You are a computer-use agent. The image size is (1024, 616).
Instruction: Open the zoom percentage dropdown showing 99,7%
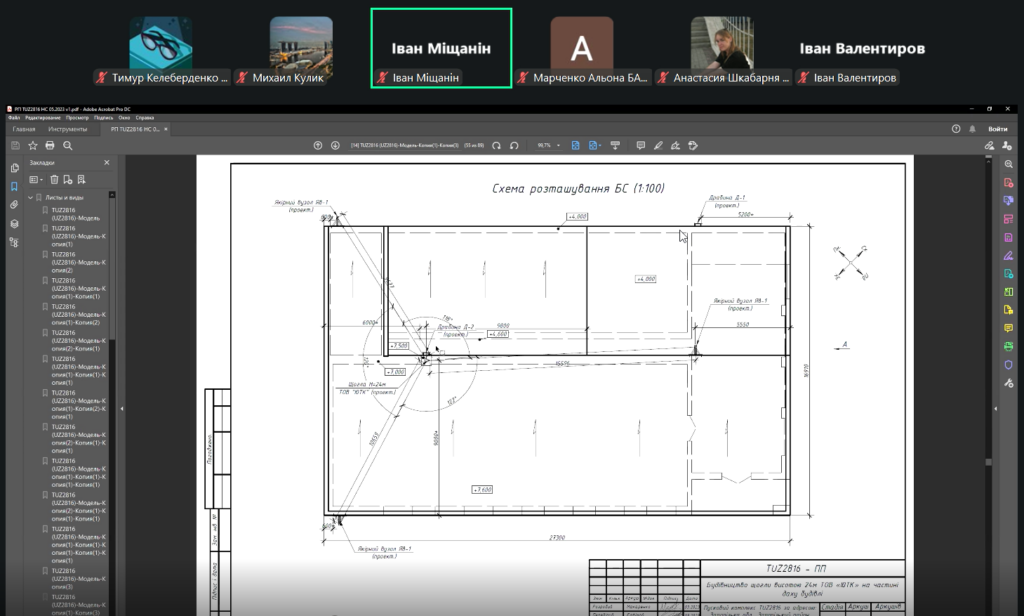(x=549, y=146)
